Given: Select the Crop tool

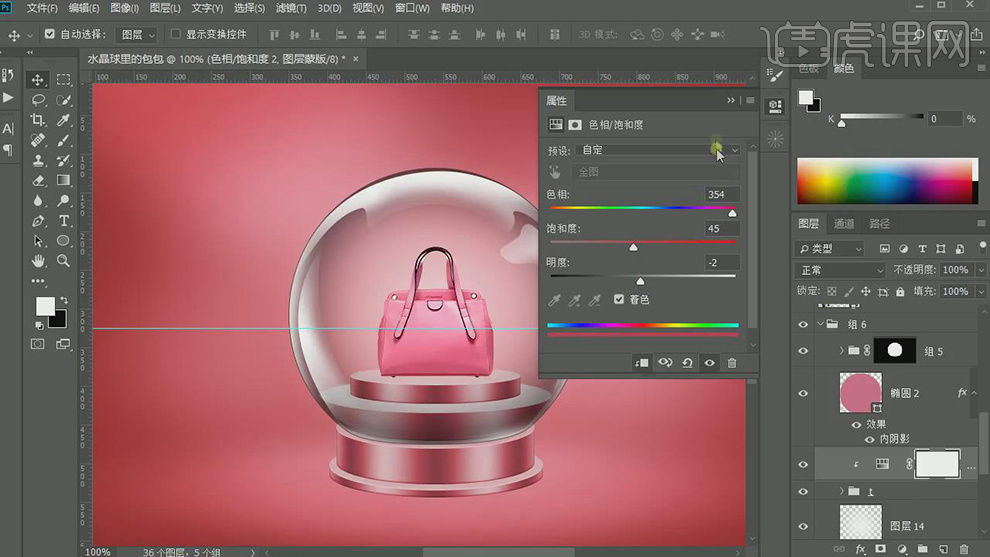Looking at the screenshot, I should pos(38,120).
